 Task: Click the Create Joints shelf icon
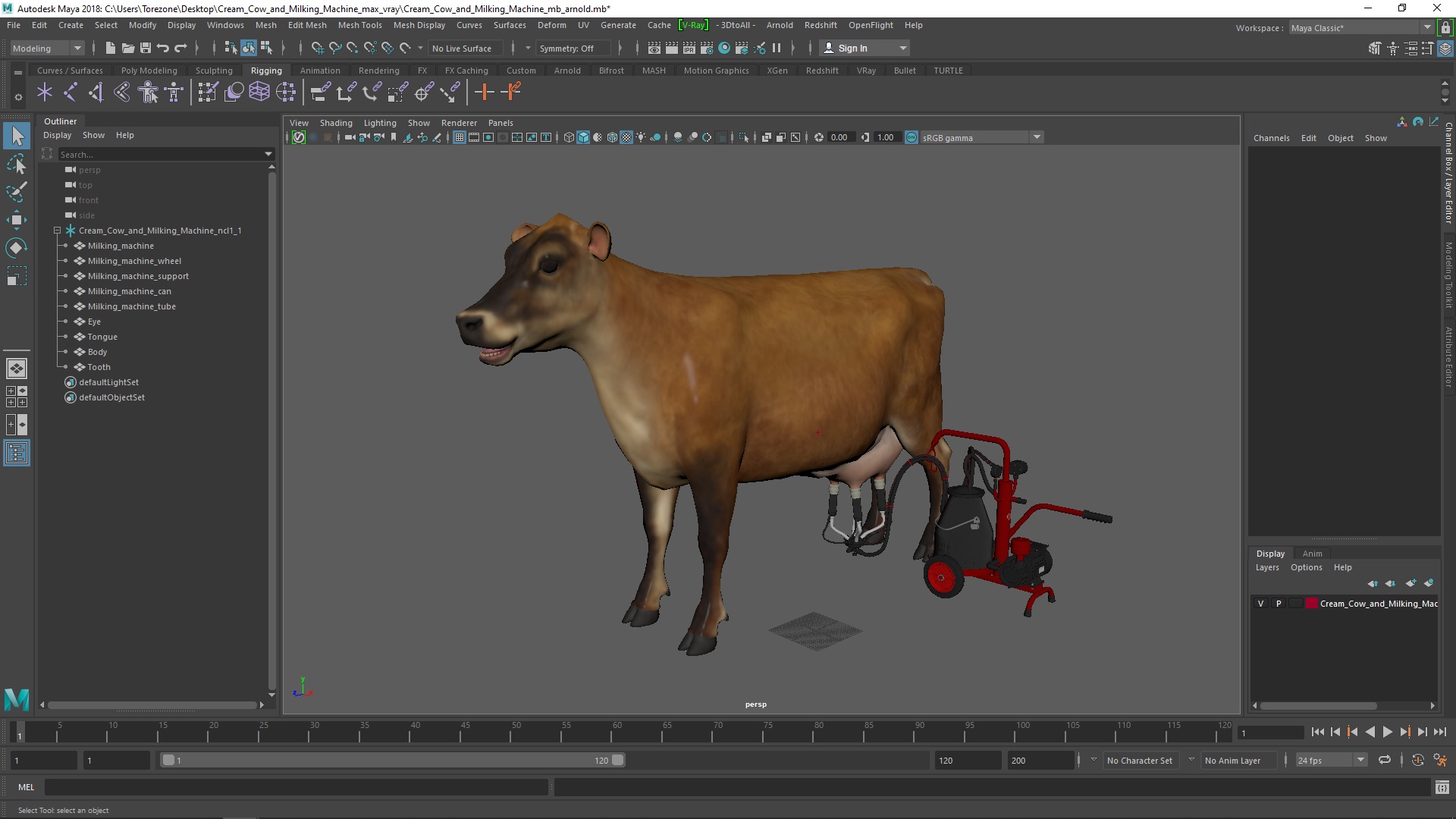(x=70, y=93)
